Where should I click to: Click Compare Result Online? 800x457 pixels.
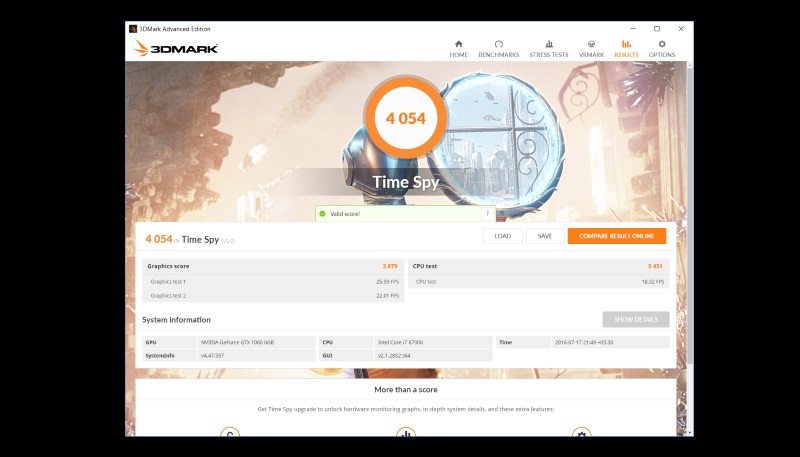(617, 236)
